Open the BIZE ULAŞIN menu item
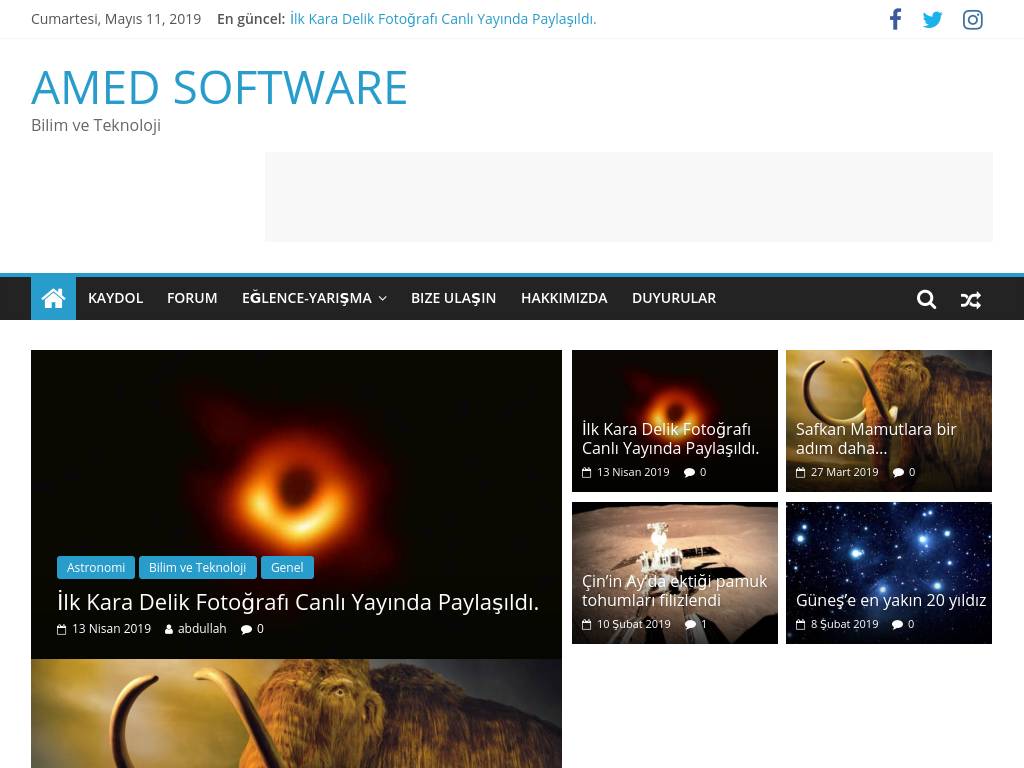 click(x=453, y=298)
